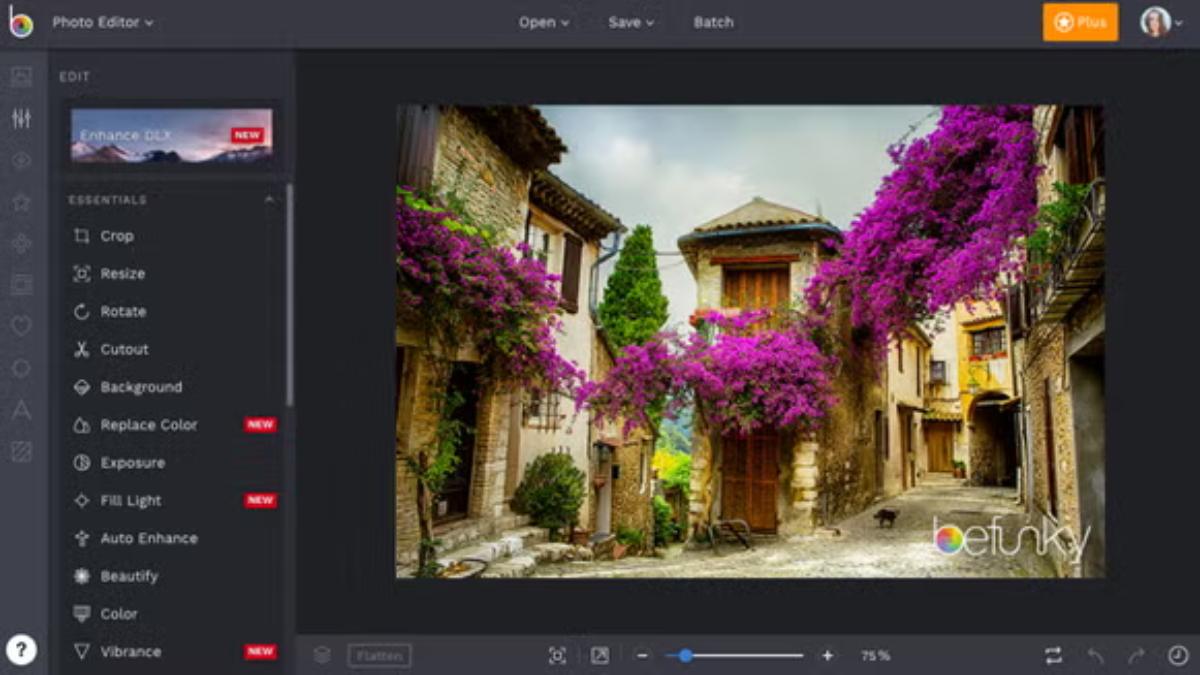Click the BeFunky logo icon
Viewport: 1200px width, 675px height.
click(21, 22)
